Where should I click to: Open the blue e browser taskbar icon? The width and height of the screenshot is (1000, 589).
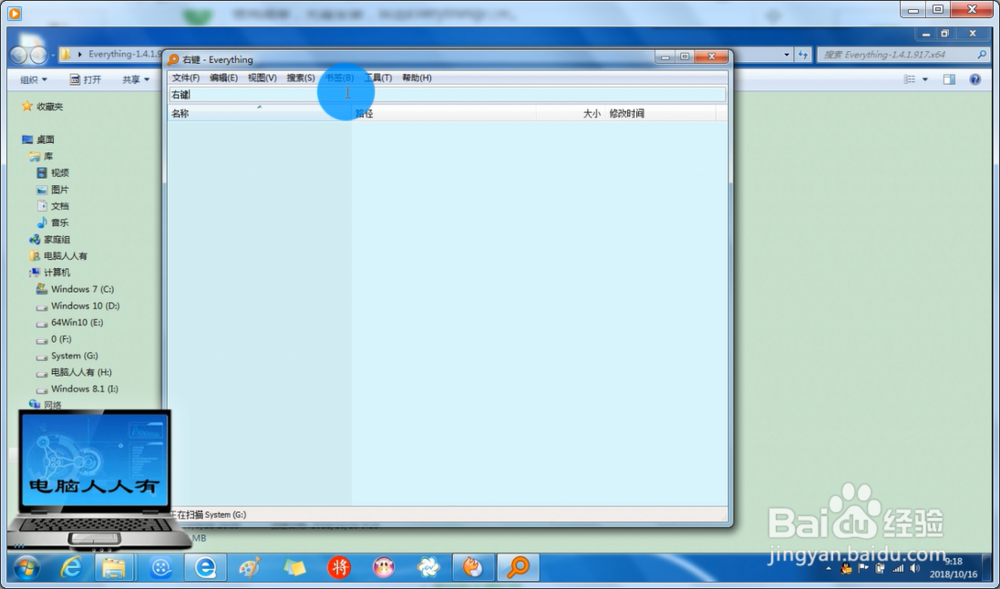pyautogui.click(x=205, y=567)
